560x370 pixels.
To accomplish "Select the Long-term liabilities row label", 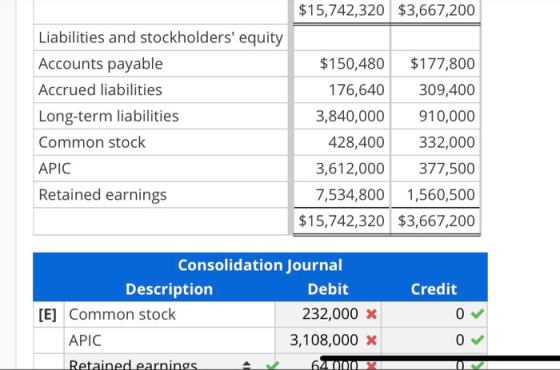I will 109,116.
